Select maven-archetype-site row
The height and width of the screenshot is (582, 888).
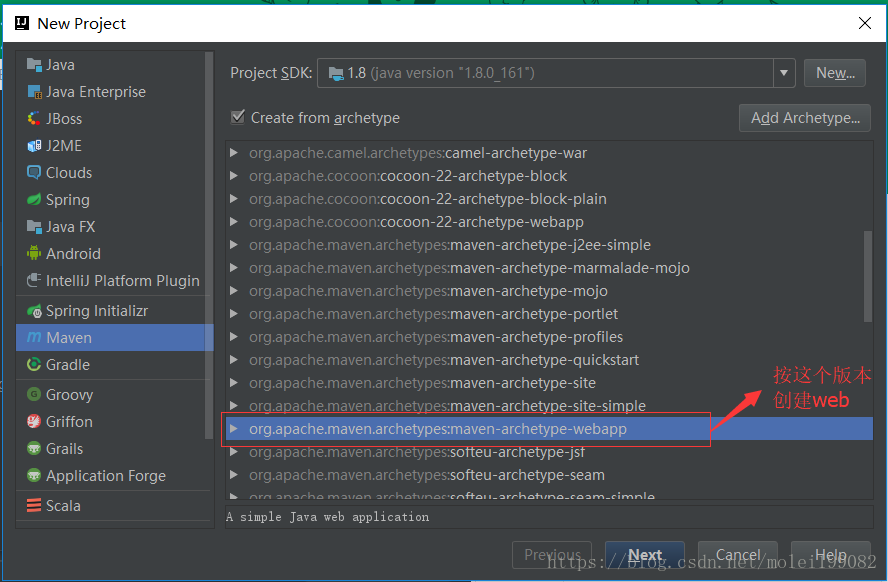[x=549, y=383]
